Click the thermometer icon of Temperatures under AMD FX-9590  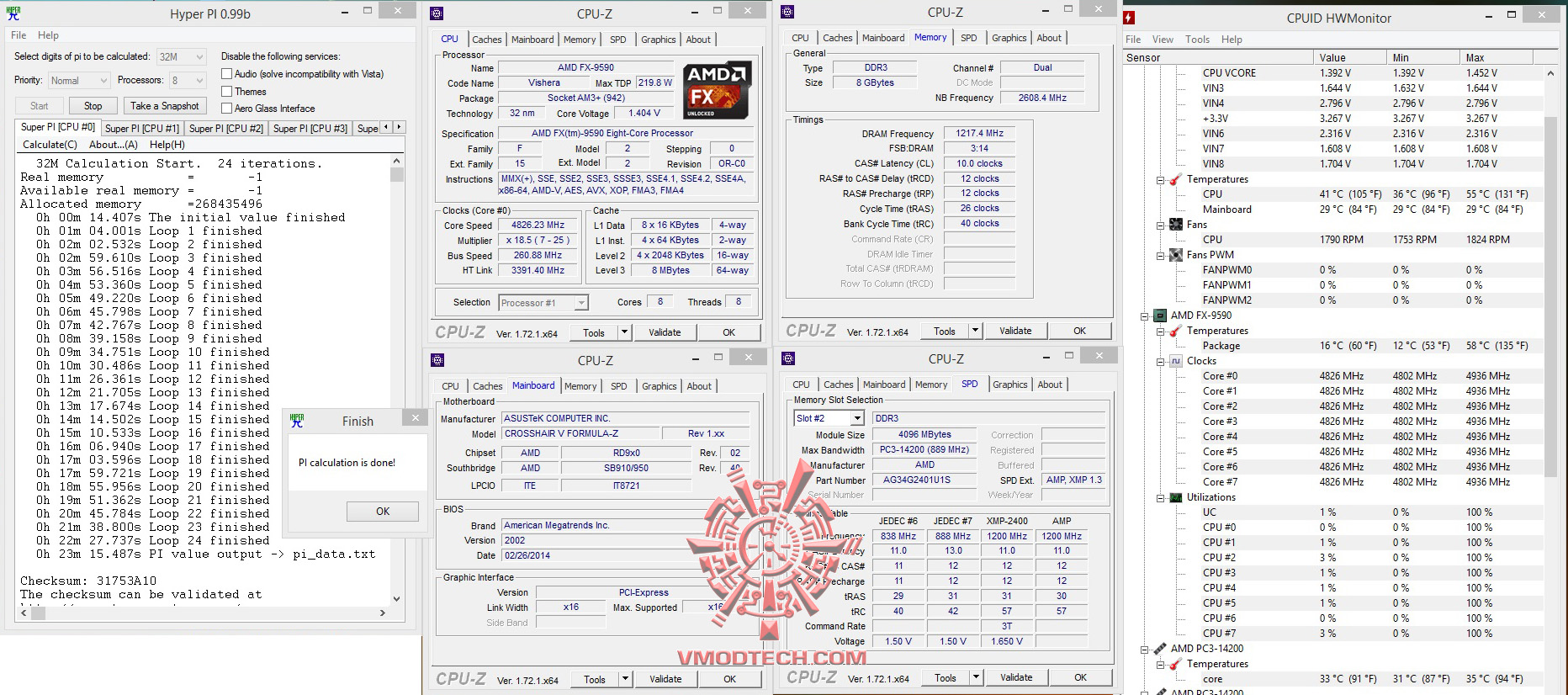pos(1176,331)
